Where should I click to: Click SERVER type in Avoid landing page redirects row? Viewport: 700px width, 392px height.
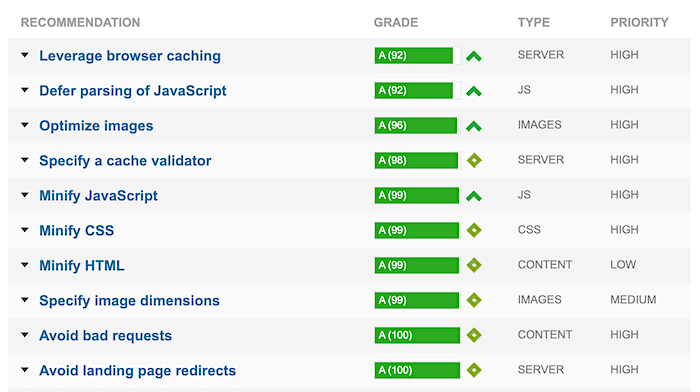pyautogui.click(x=541, y=370)
